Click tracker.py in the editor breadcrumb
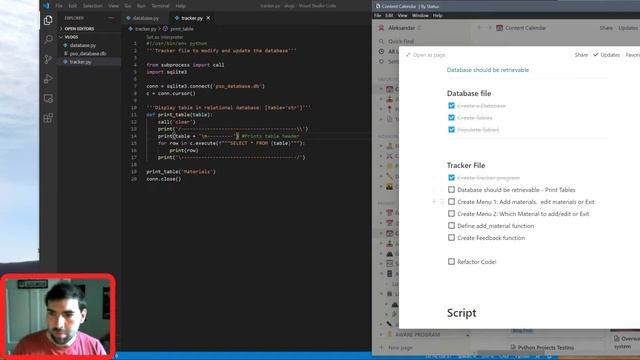 pyautogui.click(x=145, y=29)
